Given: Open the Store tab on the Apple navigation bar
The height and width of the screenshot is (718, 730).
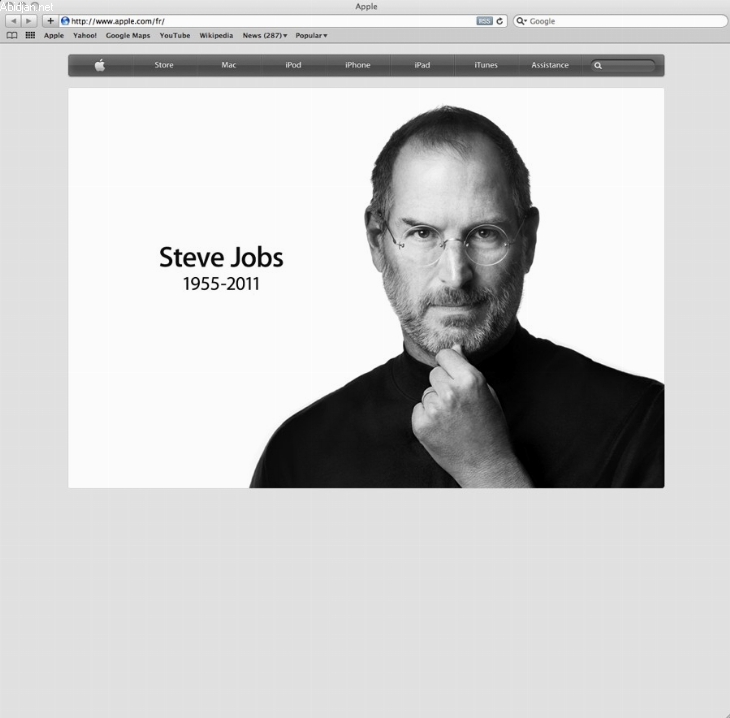Looking at the screenshot, I should [164, 65].
